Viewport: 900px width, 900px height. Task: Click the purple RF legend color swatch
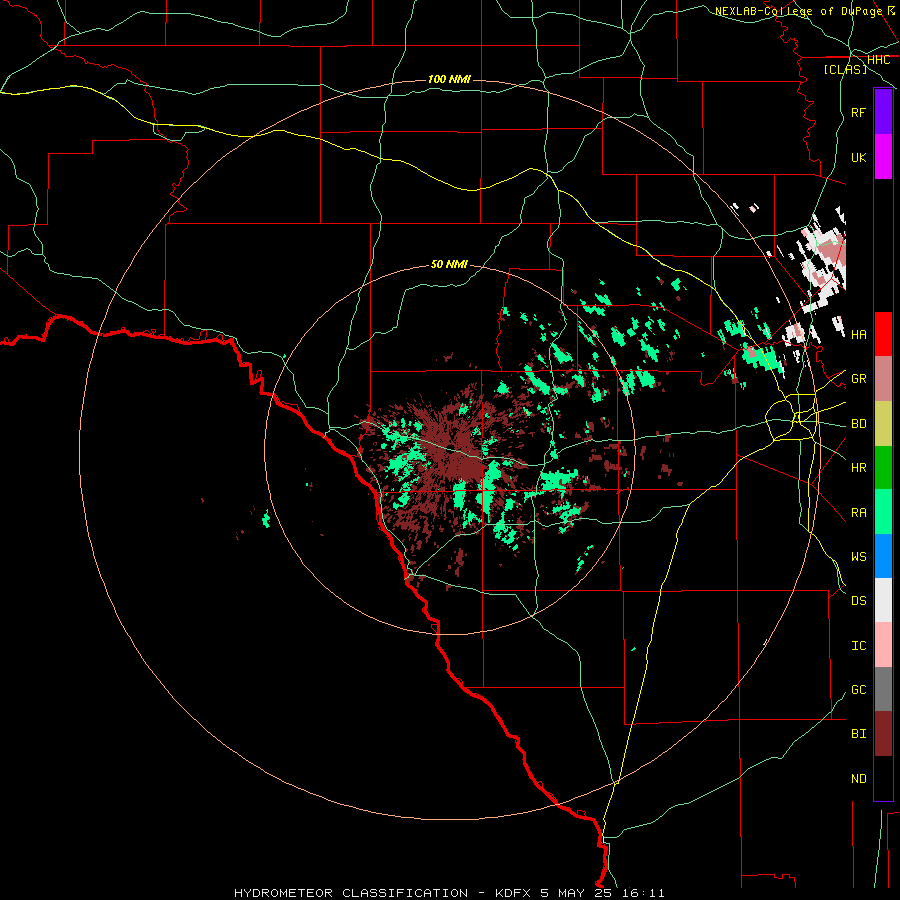[883, 112]
